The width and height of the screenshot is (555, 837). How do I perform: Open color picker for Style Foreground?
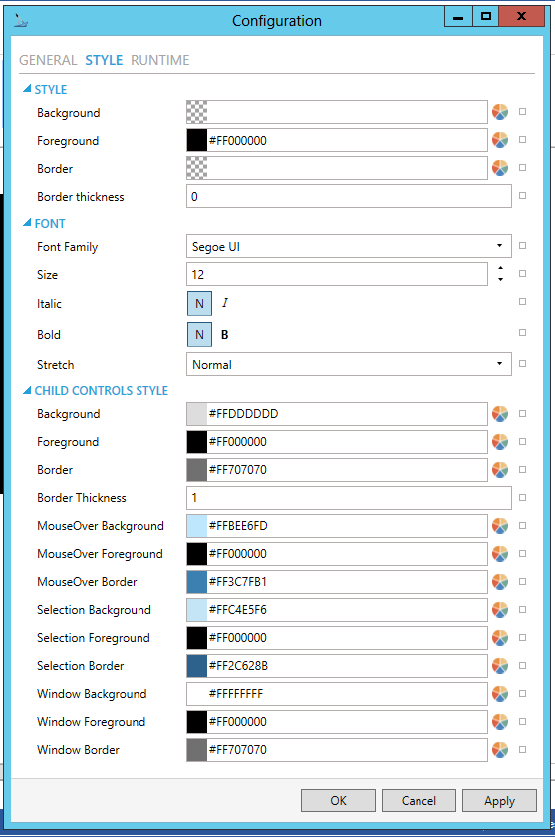[500, 140]
